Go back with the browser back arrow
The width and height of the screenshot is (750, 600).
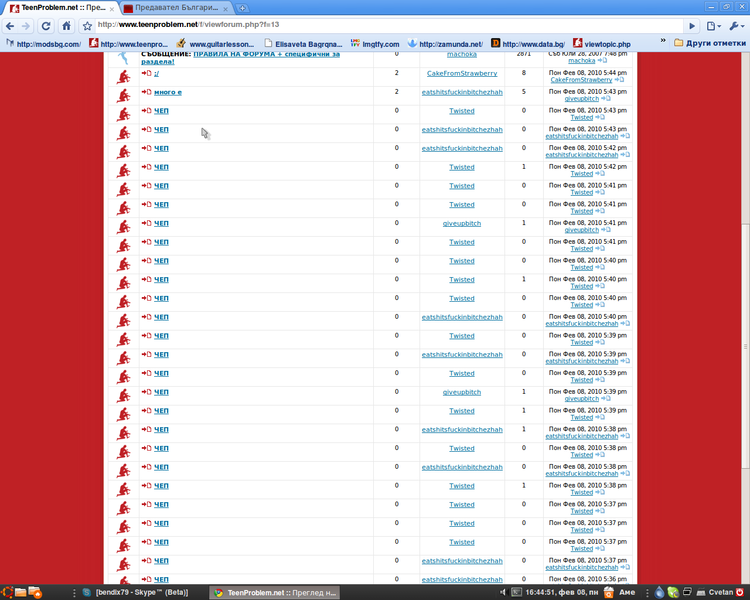[10, 26]
